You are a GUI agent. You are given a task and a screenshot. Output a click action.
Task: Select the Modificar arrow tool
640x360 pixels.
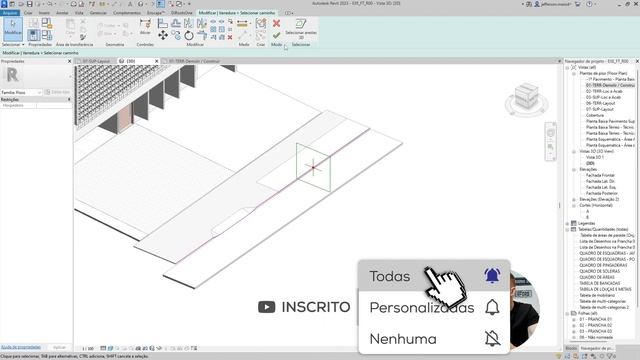[13, 29]
